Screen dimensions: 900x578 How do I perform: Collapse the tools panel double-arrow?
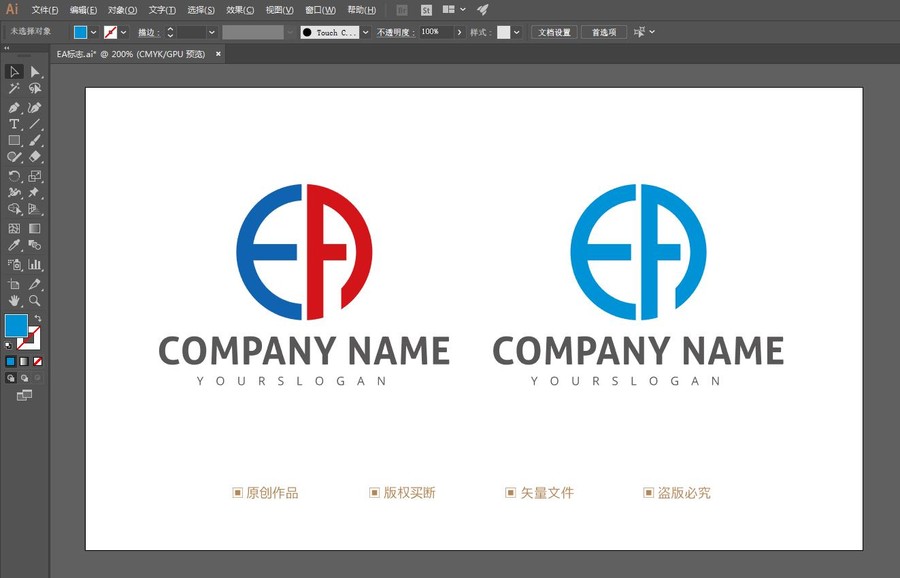[6, 48]
